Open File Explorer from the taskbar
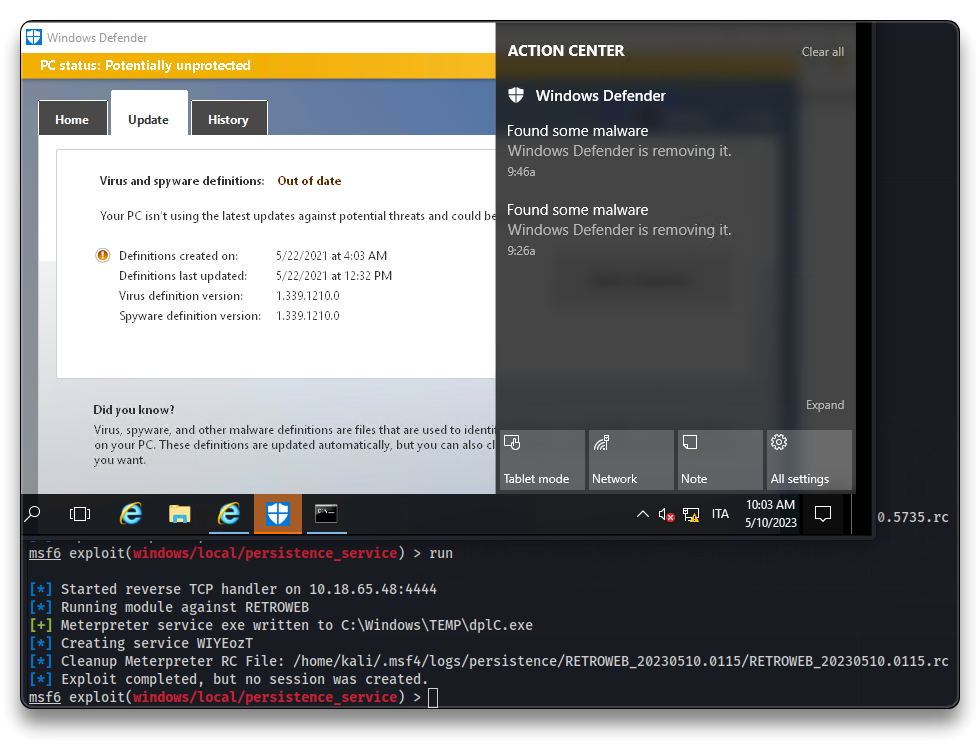Image resolution: width=980 pixels, height=744 pixels. 179,514
